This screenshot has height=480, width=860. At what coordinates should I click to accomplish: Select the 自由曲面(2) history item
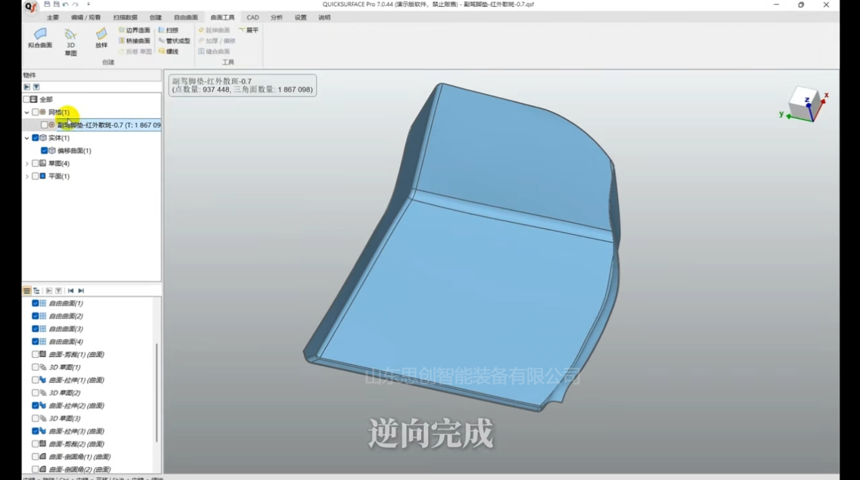(66, 316)
